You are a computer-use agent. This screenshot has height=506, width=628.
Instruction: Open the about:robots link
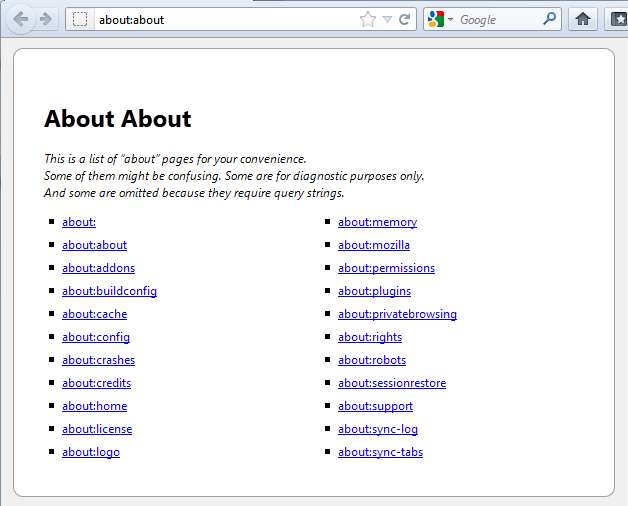(372, 360)
